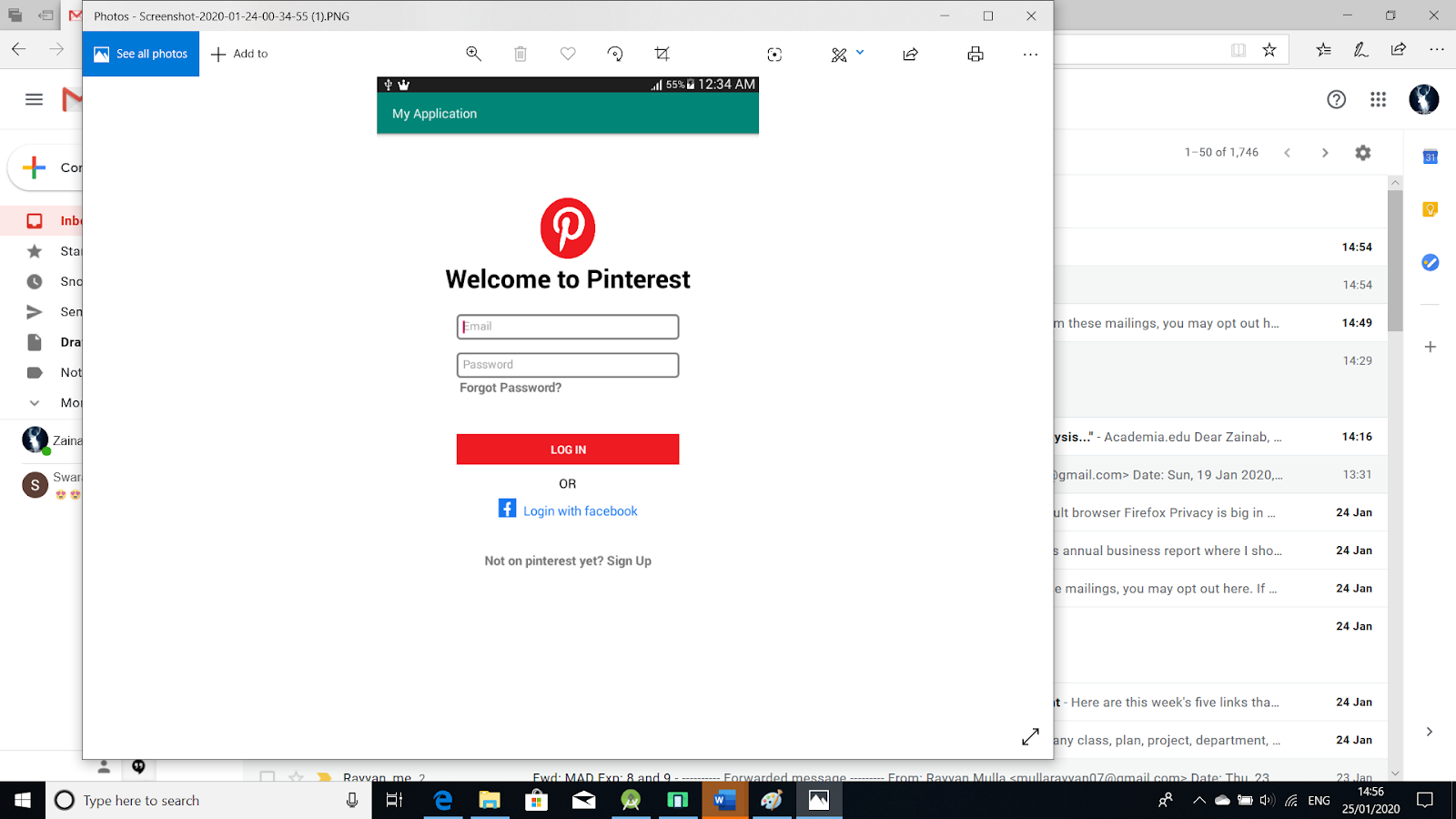
Task: Open Gmail main menu hamburger icon
Action: tap(34, 99)
